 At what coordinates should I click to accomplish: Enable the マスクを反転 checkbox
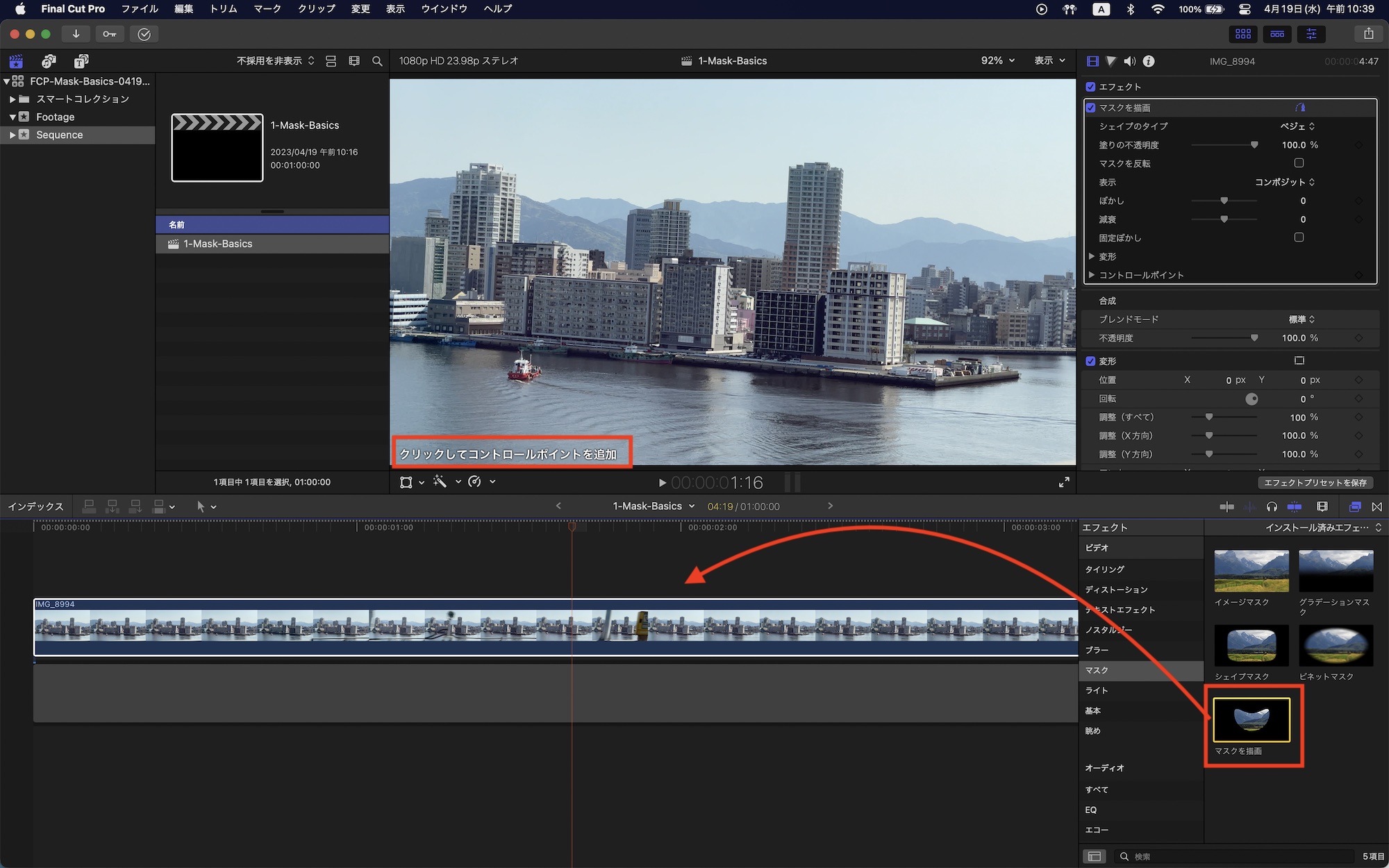pyautogui.click(x=1299, y=163)
